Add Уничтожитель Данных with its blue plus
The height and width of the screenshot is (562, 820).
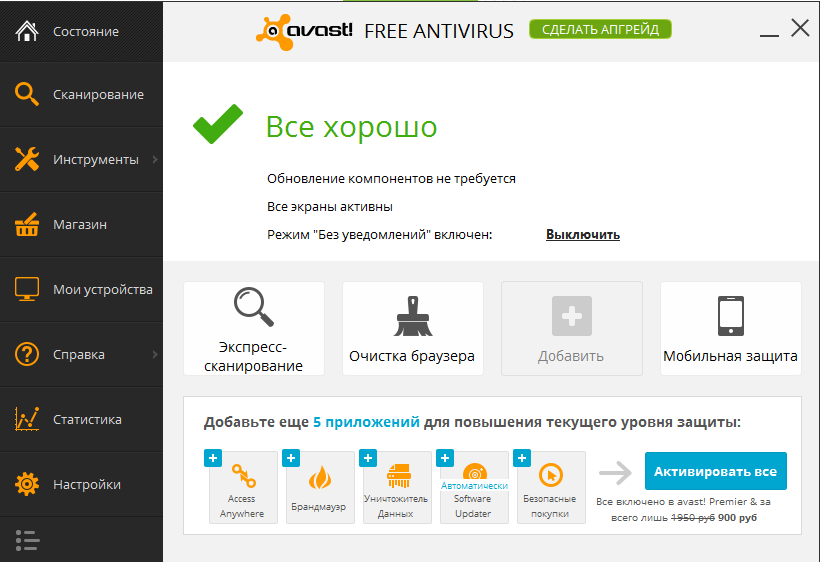(368, 458)
